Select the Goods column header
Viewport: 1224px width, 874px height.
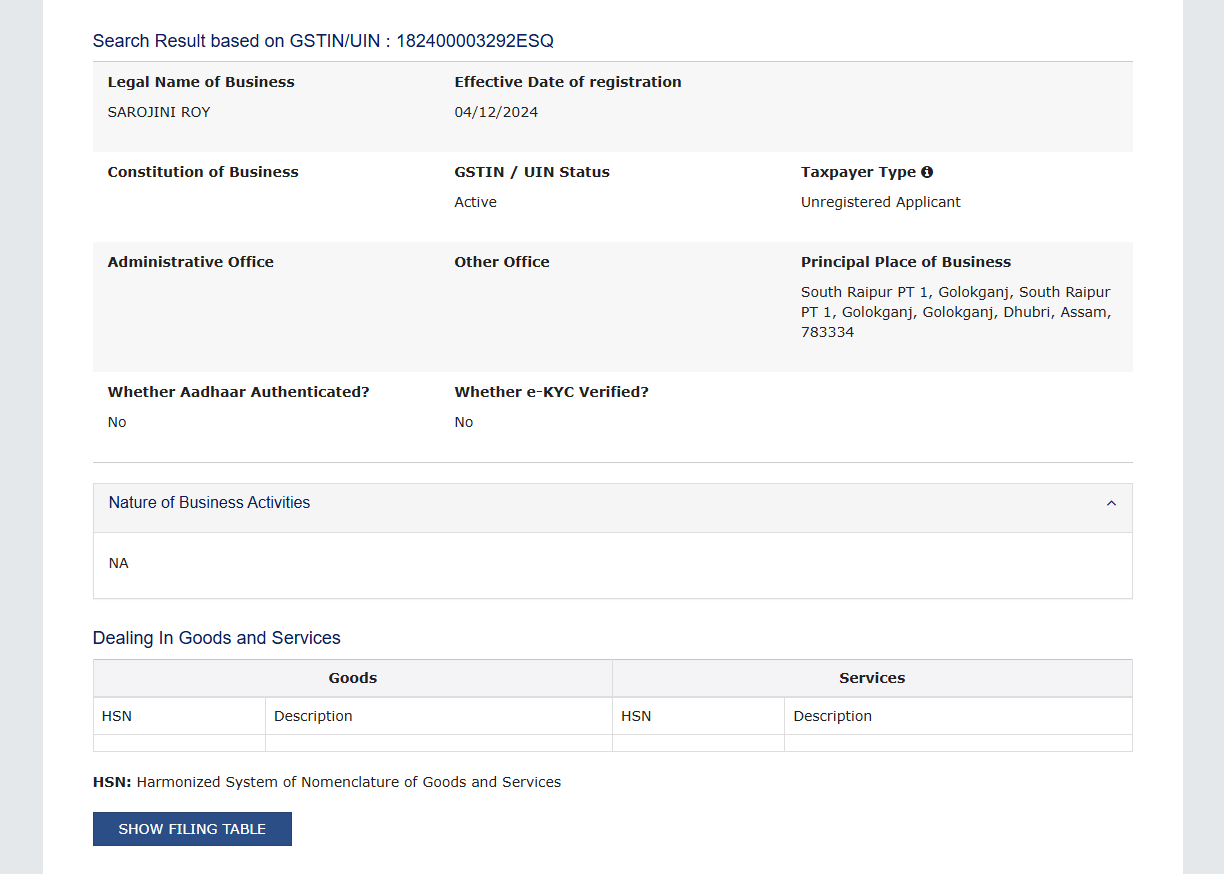pos(353,678)
